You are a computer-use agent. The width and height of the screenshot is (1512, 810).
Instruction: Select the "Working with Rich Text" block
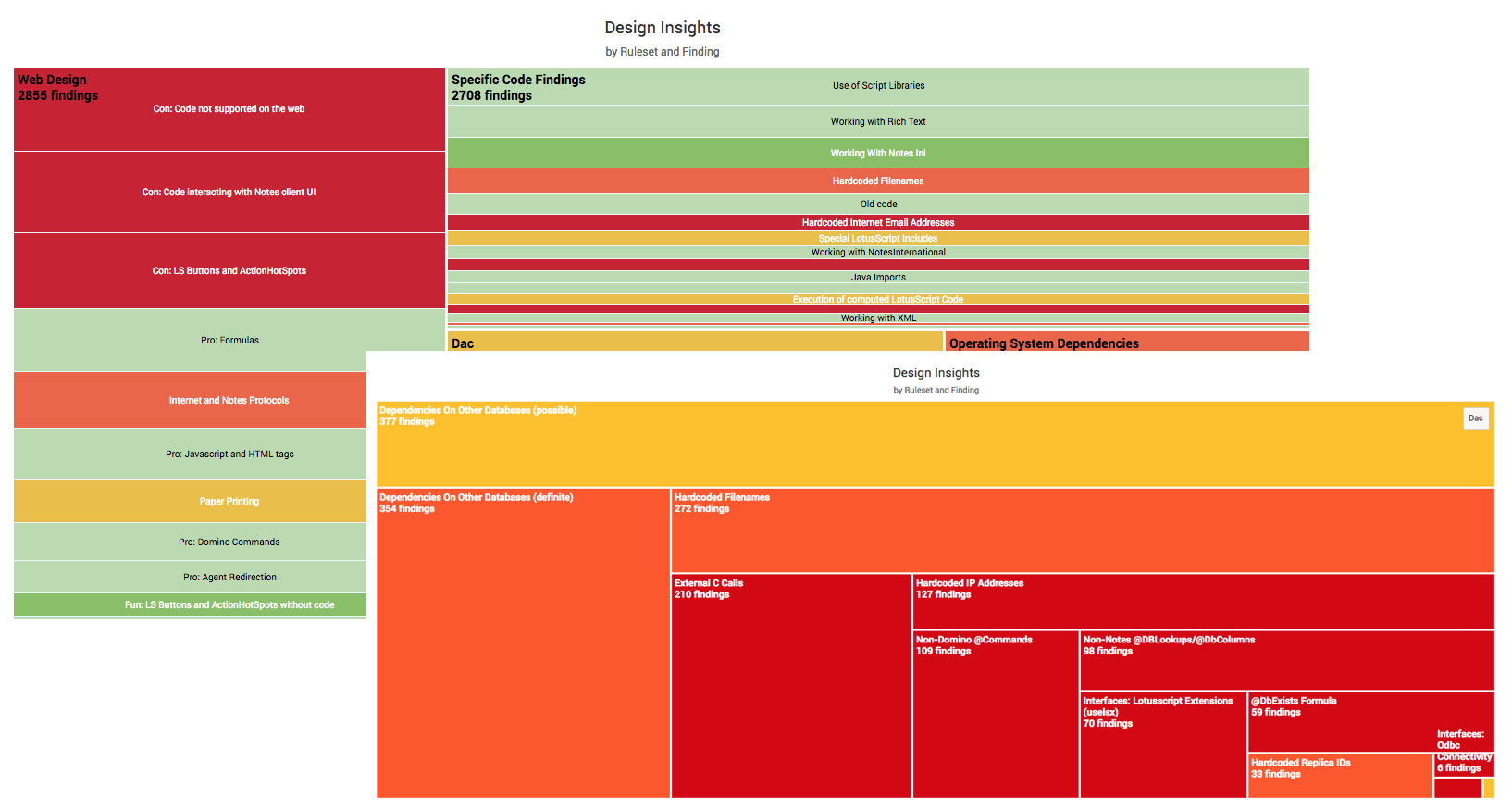click(878, 122)
